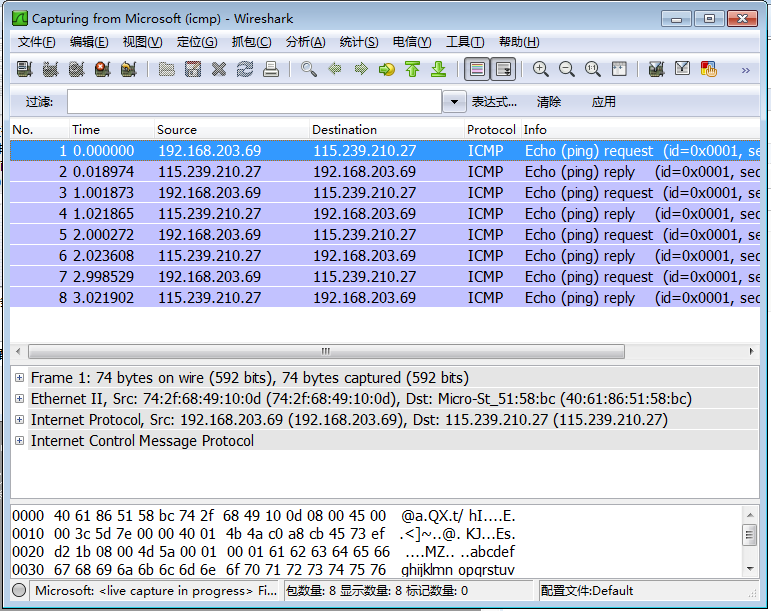Toggle packet list colorization

click(477, 69)
